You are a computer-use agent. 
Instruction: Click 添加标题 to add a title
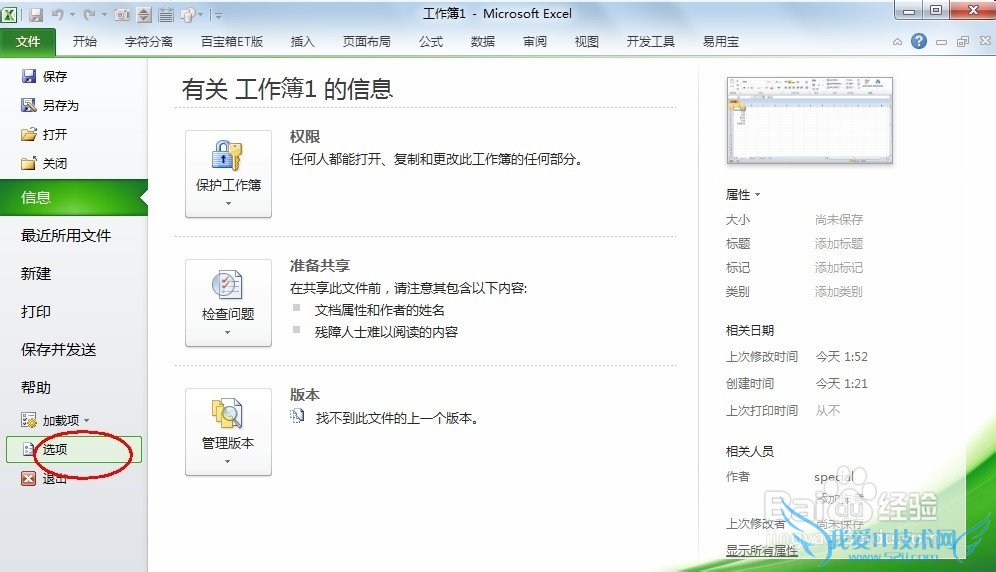tap(838, 243)
